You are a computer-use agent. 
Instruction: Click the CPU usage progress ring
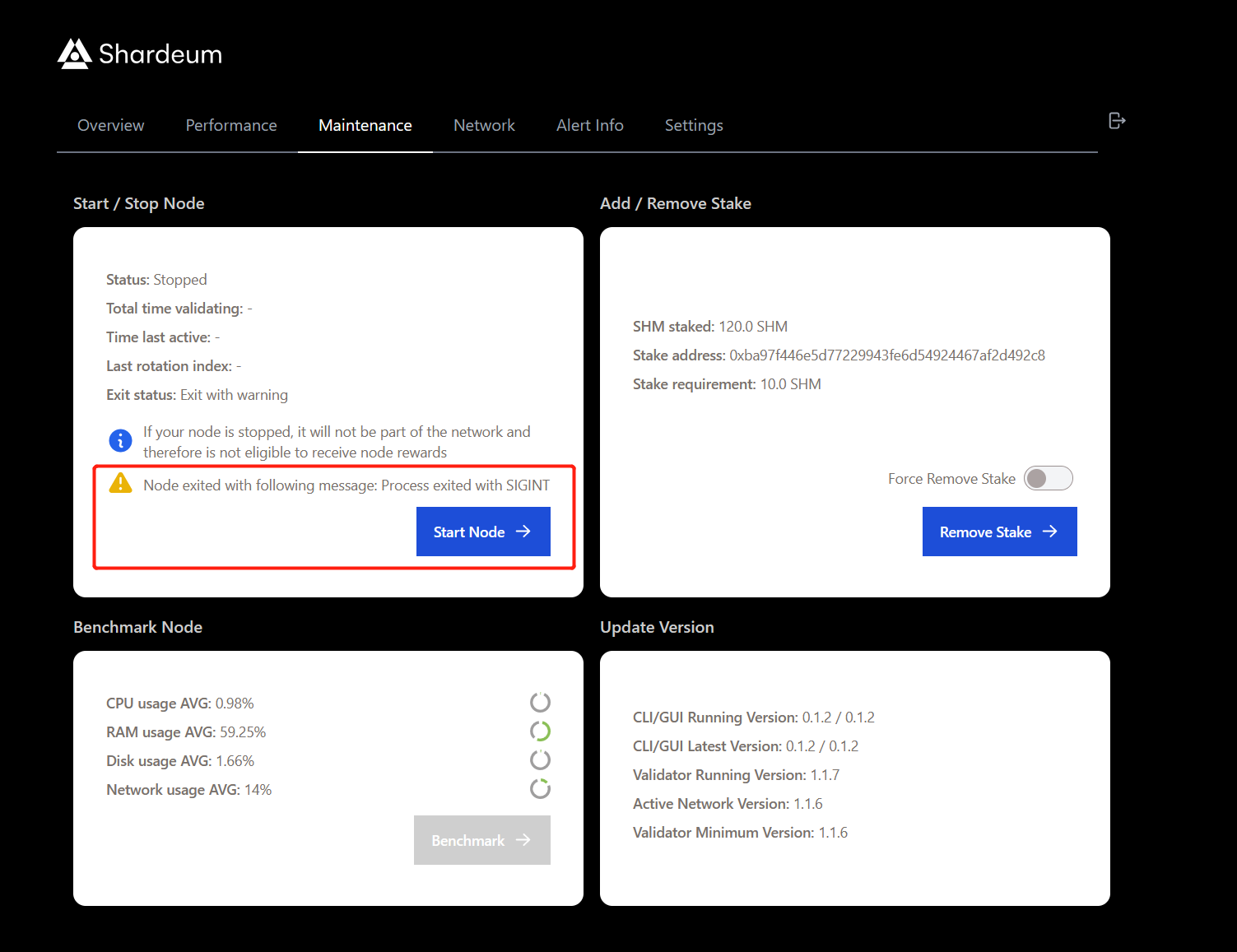tap(540, 702)
